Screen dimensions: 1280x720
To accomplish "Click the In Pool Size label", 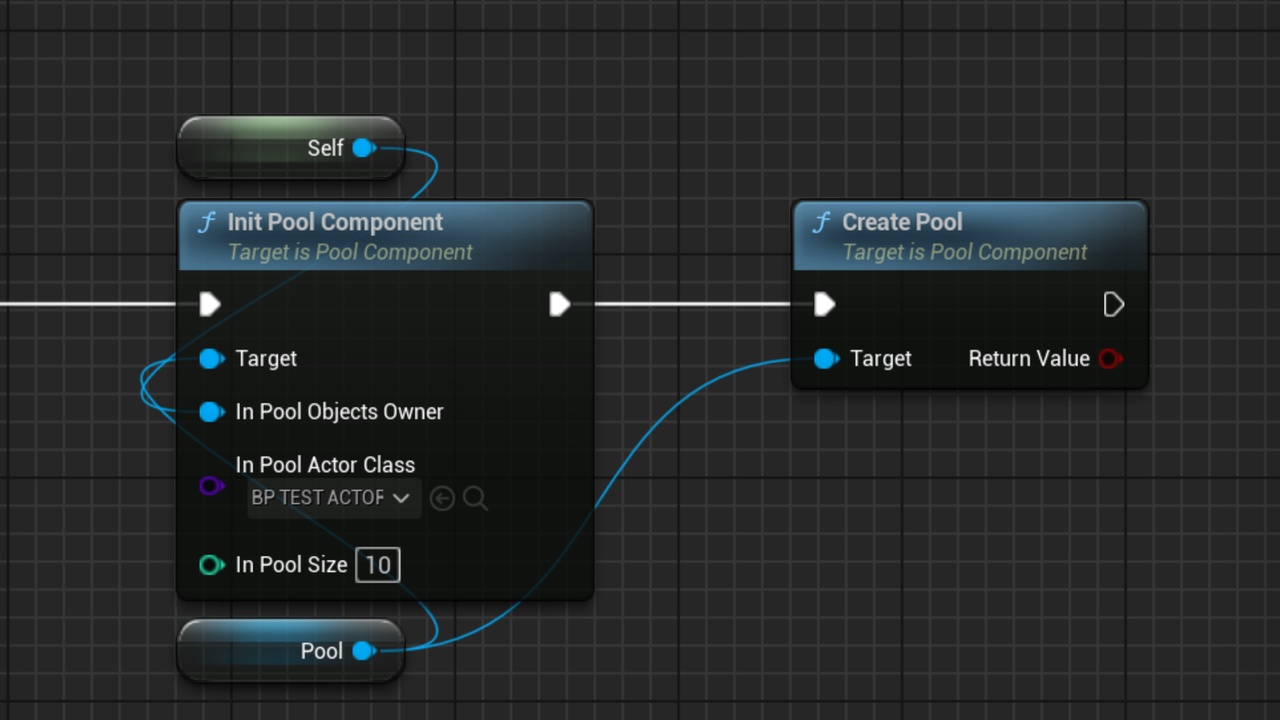I will 291,565.
